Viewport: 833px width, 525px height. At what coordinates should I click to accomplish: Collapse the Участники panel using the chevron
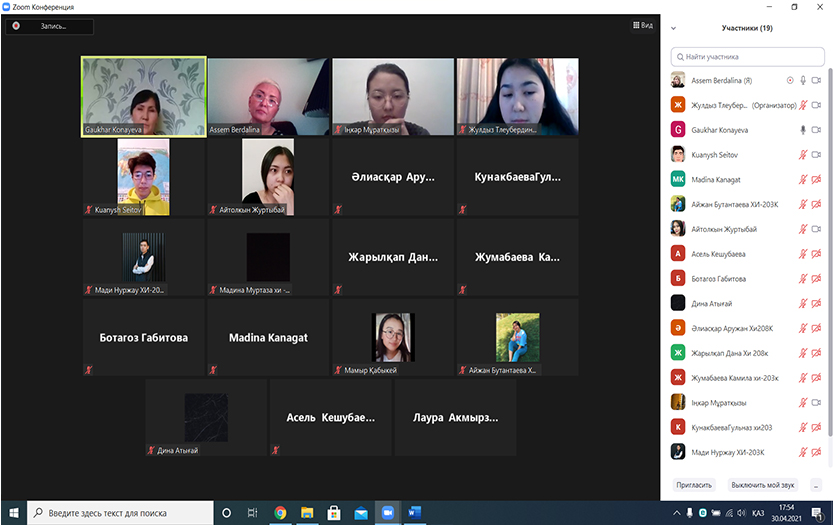pyautogui.click(x=674, y=29)
